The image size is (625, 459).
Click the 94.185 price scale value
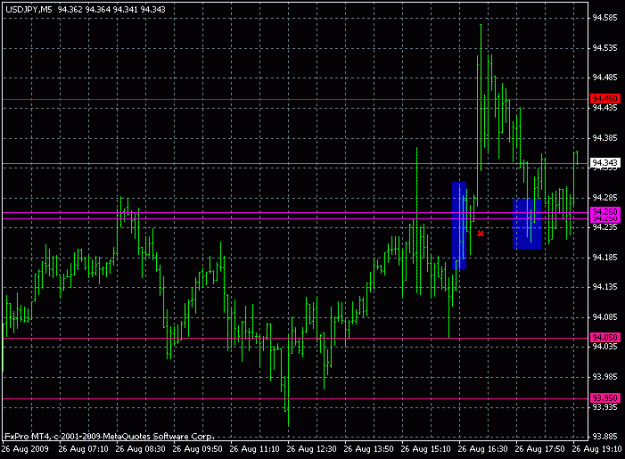(x=605, y=257)
